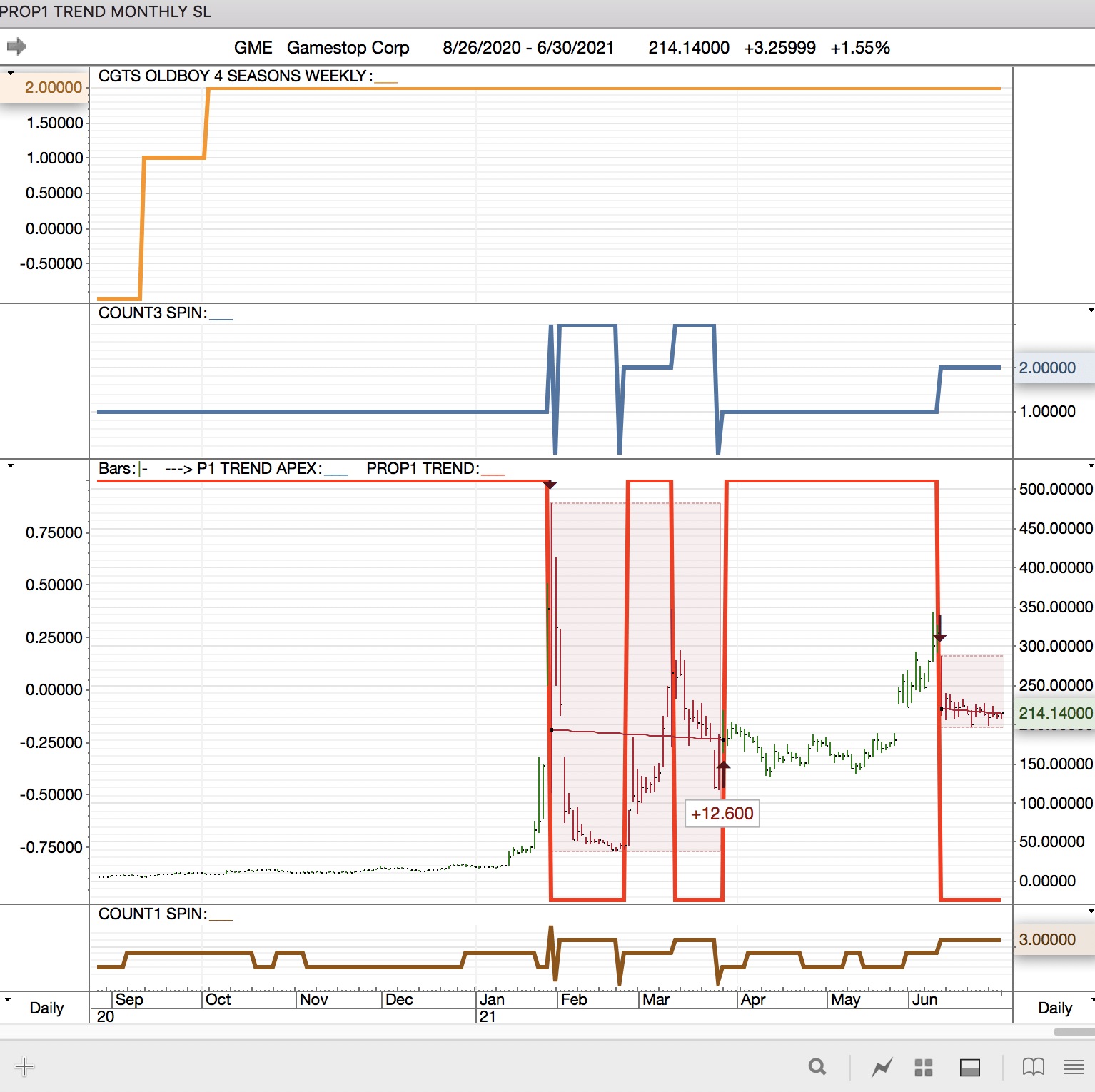1095x1092 pixels.
Task: Expand the price pane right scale arrow
Action: [1090, 466]
